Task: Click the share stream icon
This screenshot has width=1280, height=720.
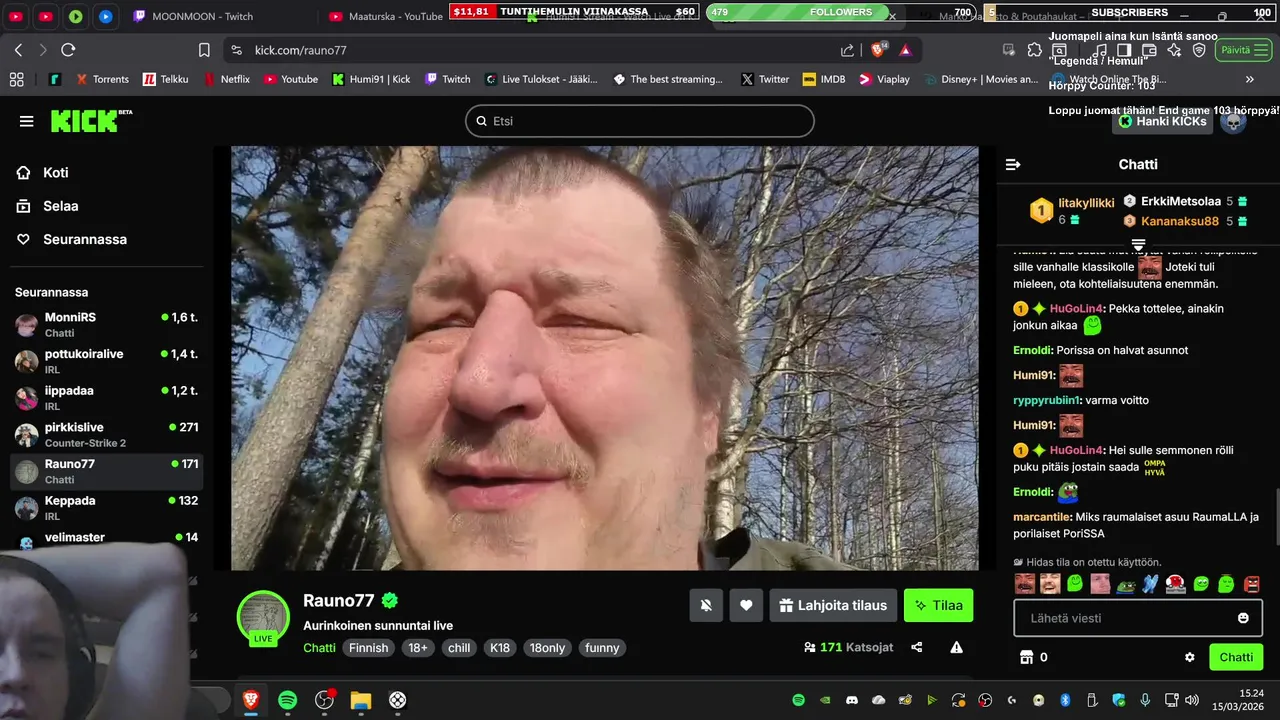Action: (916, 647)
